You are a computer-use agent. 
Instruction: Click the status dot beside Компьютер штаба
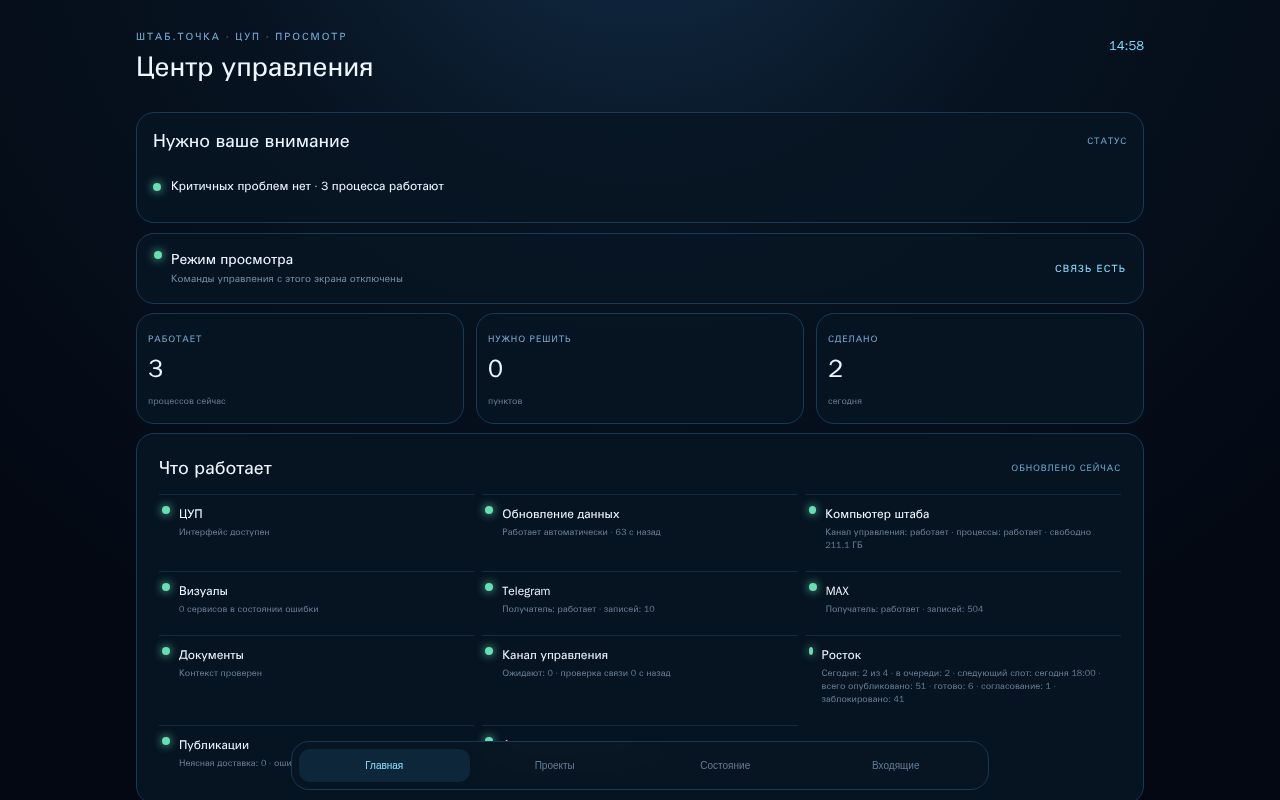coord(812,510)
